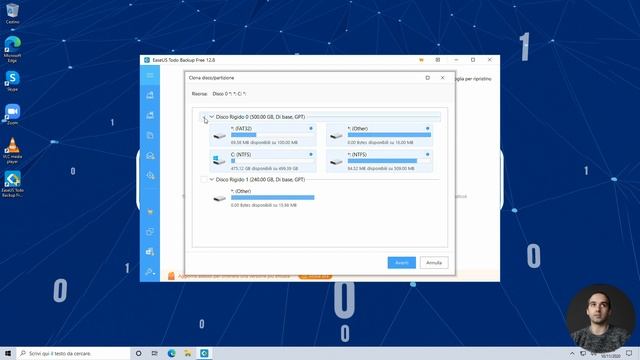The width and height of the screenshot is (640, 360).
Task: Select the drive icon under Disco Rigido 1
Action: [219, 198]
